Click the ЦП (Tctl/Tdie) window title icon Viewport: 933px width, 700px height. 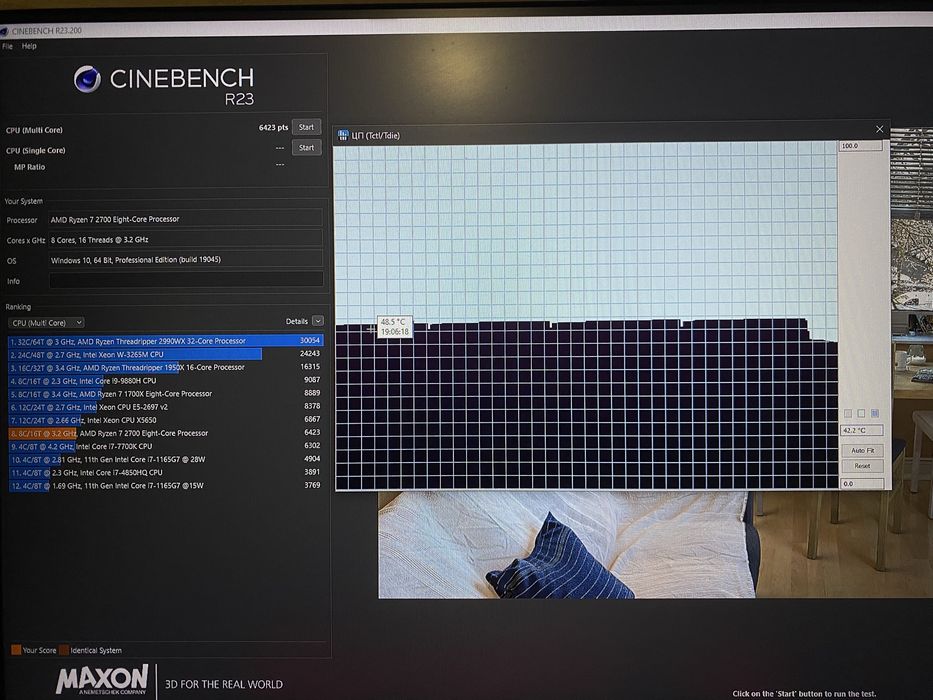click(343, 136)
